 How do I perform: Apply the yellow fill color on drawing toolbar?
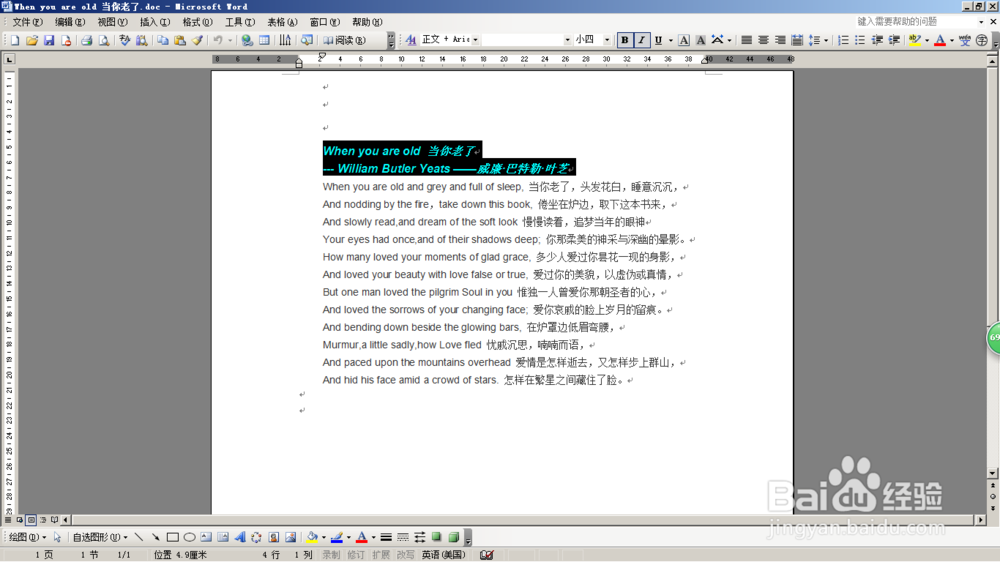[x=312, y=537]
